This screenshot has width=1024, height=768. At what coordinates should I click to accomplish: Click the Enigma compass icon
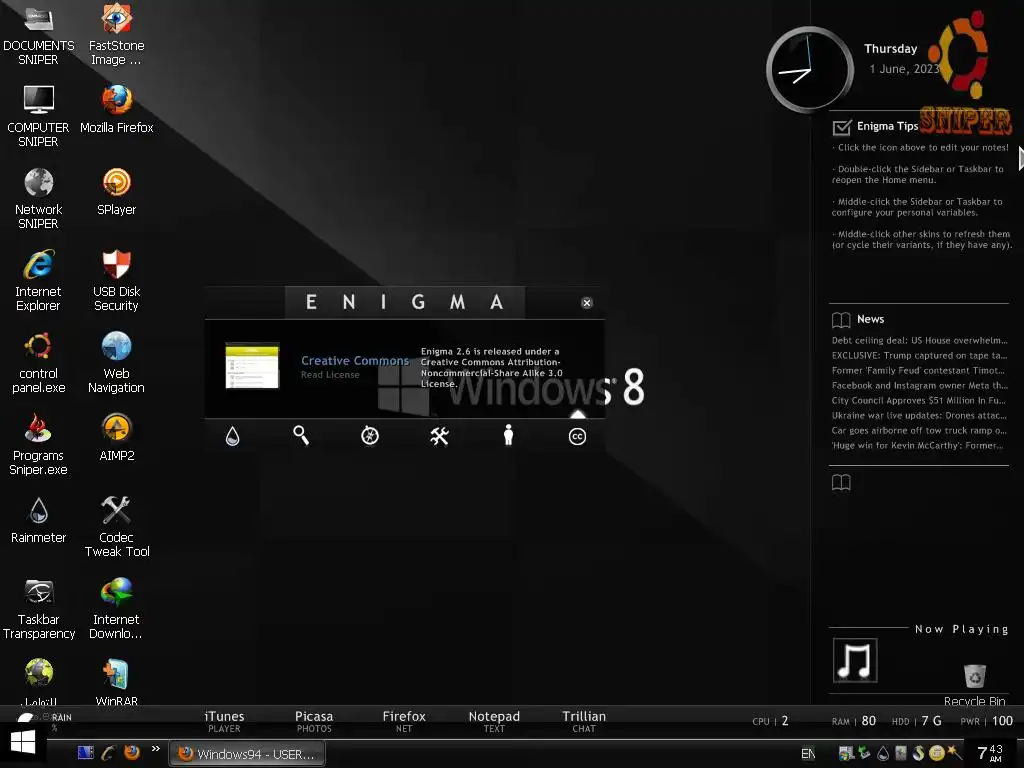[x=370, y=436]
